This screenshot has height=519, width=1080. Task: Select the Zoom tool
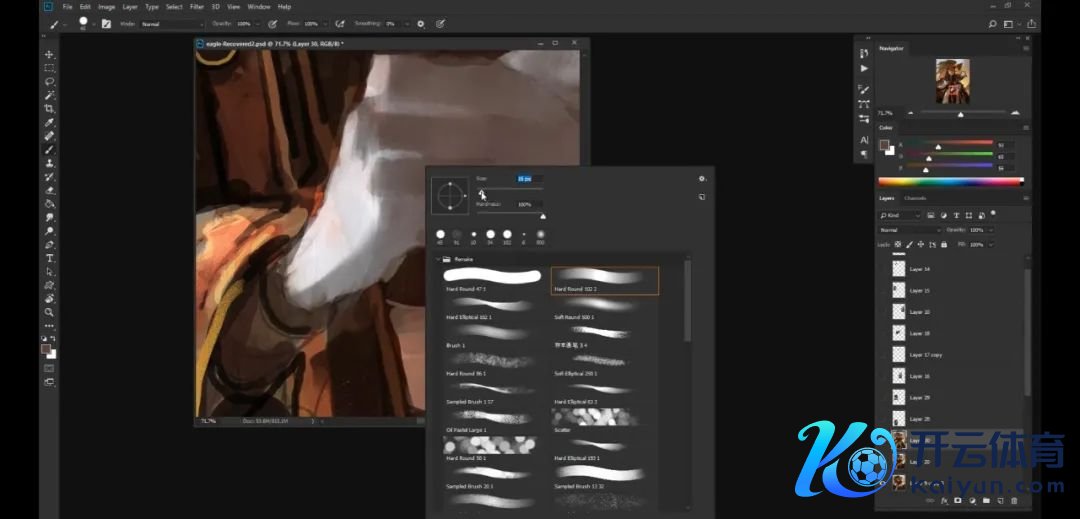pos(49,312)
